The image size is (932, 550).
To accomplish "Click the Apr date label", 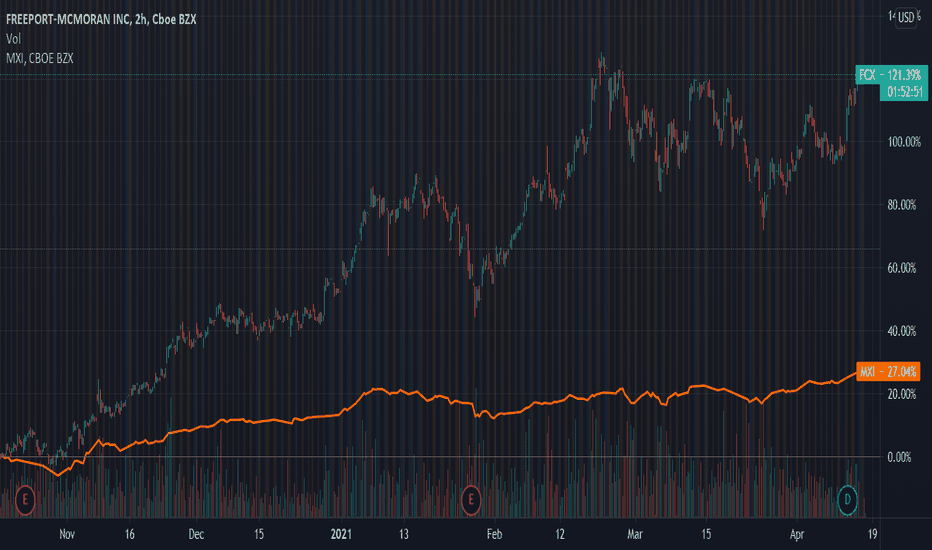I will coord(796,534).
